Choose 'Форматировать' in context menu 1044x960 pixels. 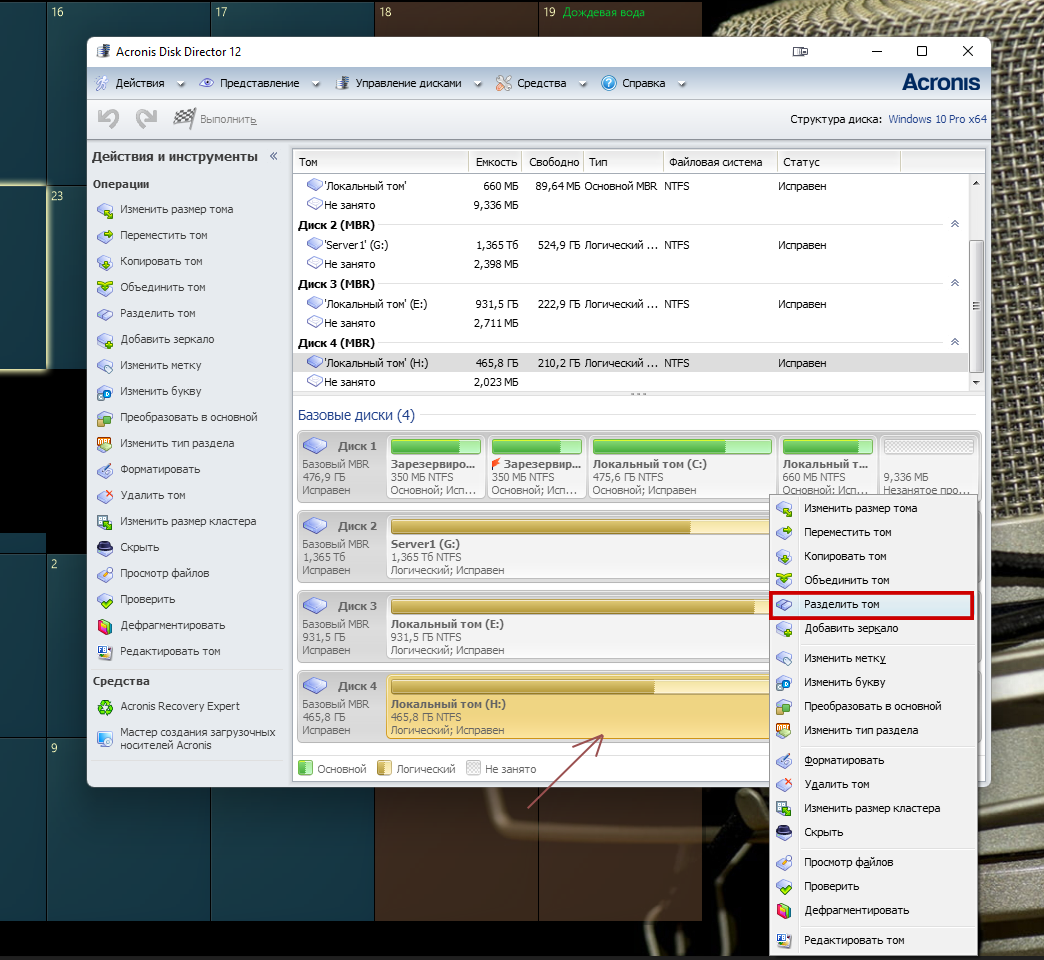click(x=872, y=760)
